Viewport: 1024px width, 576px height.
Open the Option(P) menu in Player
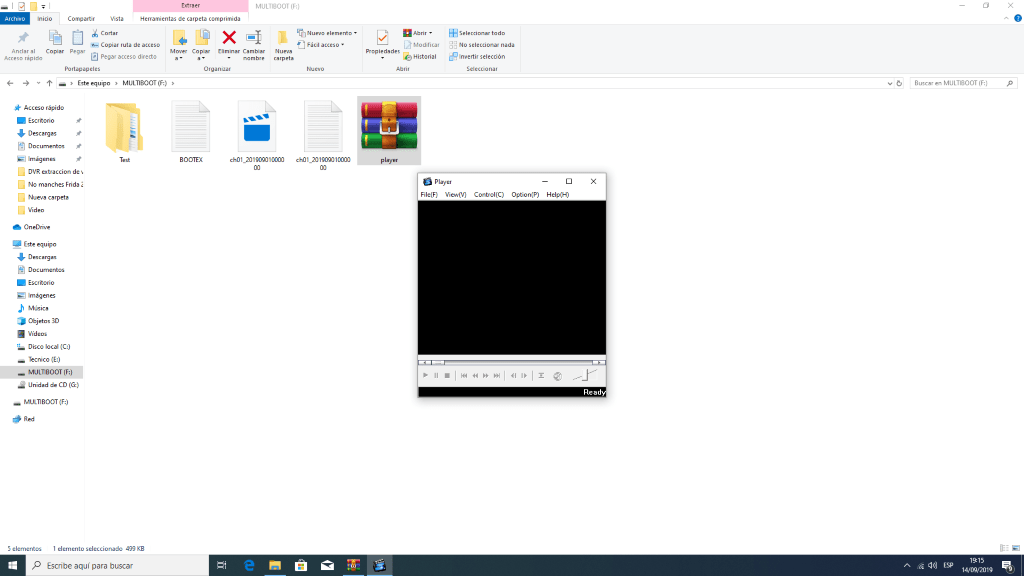525,194
